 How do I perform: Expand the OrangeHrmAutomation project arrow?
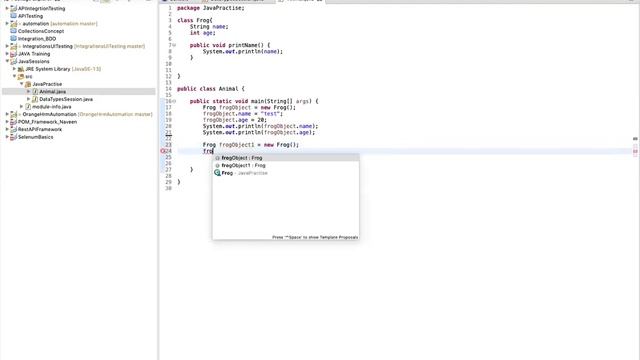7,114
